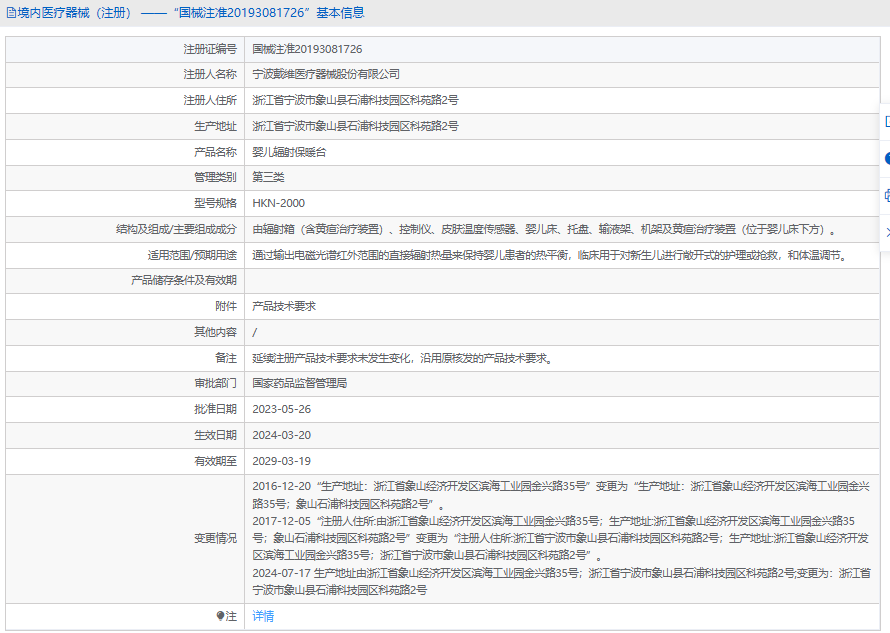Click the 型号规格 field label
890x633 pixels.
(x=215, y=203)
